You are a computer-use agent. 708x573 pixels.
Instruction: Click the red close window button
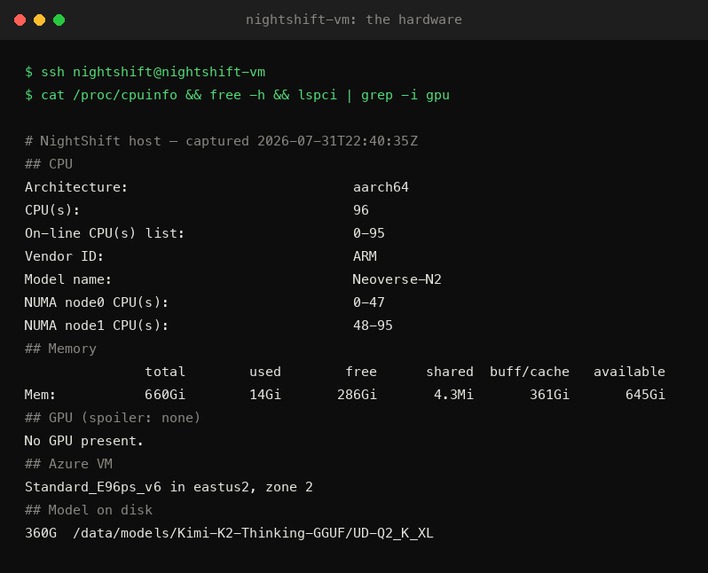pyautogui.click(x=20, y=20)
